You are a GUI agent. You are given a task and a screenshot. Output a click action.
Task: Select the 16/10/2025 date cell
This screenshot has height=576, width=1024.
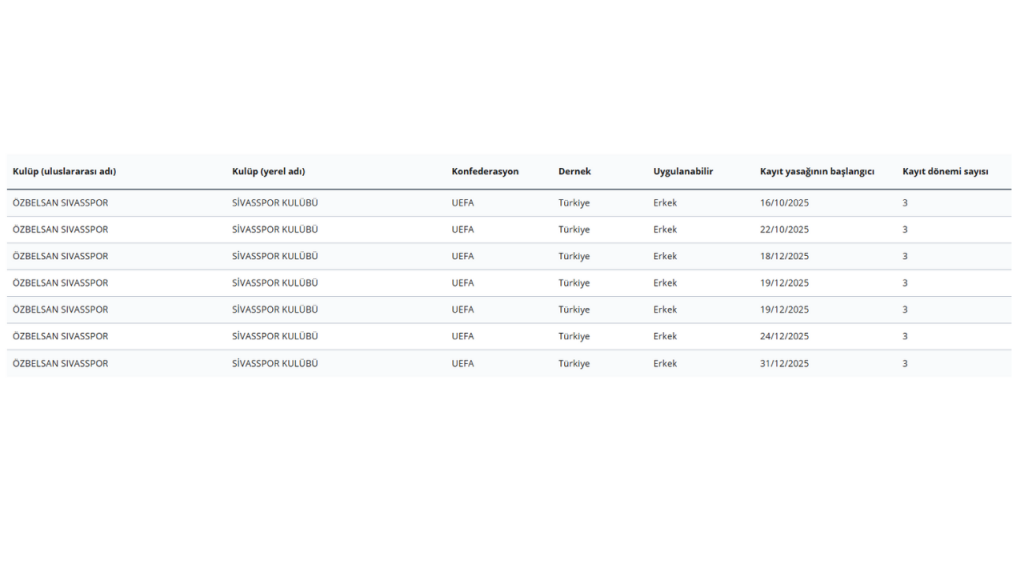tap(784, 203)
